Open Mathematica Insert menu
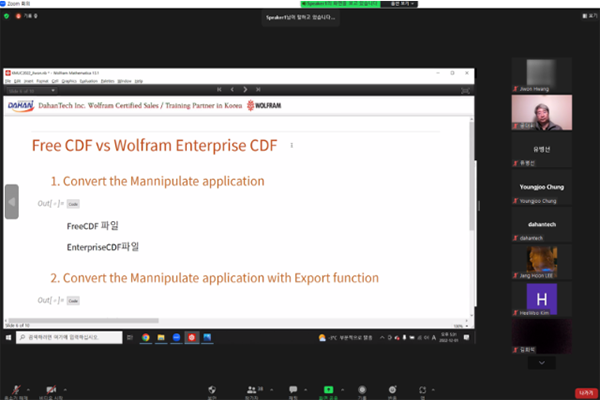Viewport: 600px width, 400px height. pyautogui.click(x=29, y=81)
